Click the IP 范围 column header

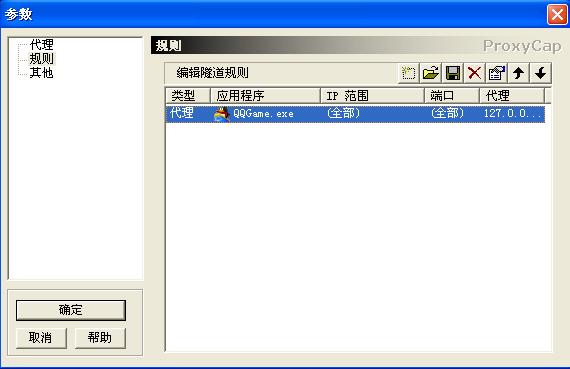[x=372, y=96]
